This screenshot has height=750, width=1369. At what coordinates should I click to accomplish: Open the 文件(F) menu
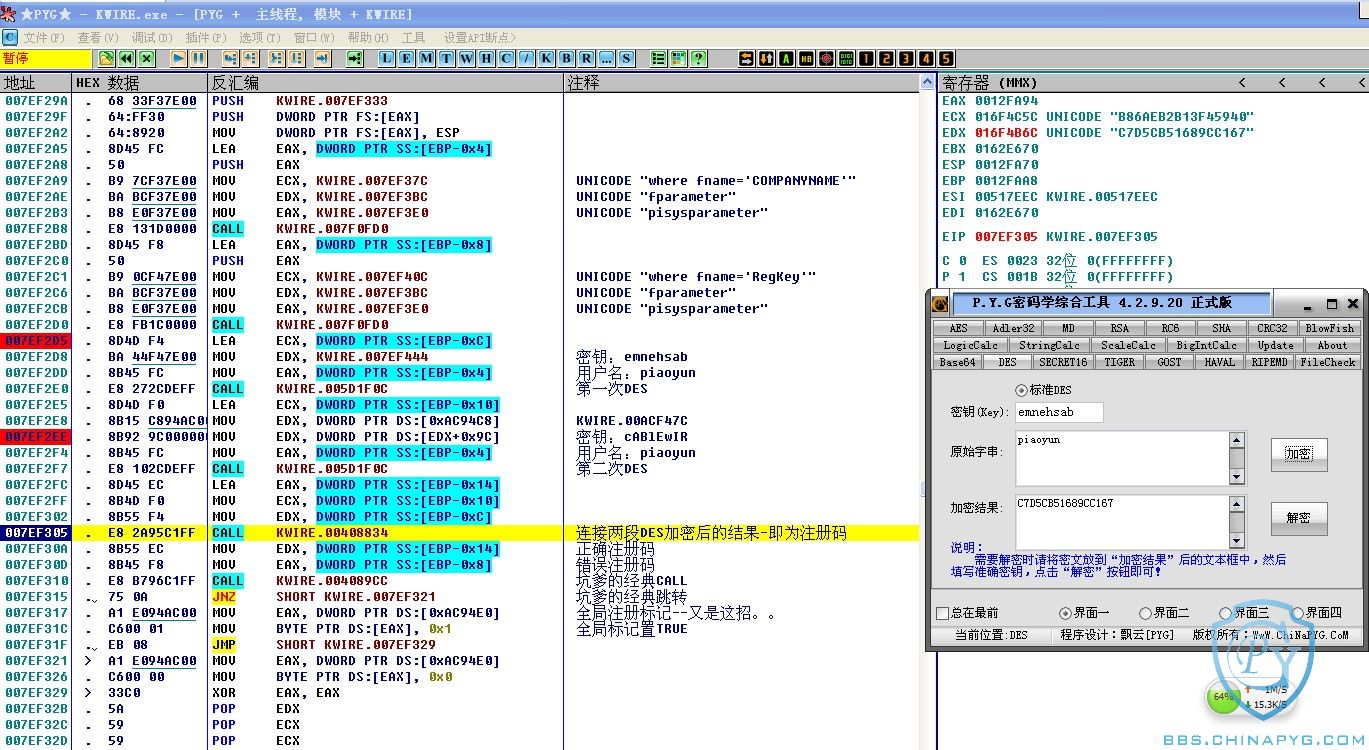point(44,37)
